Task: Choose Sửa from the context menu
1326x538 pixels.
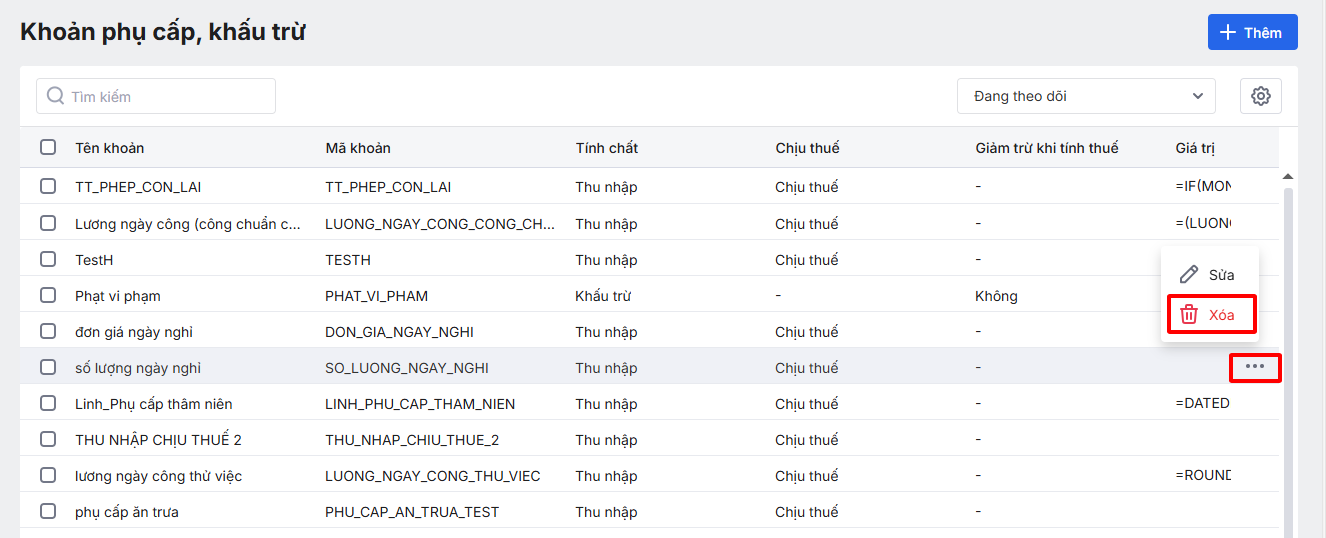Action: click(x=1221, y=275)
